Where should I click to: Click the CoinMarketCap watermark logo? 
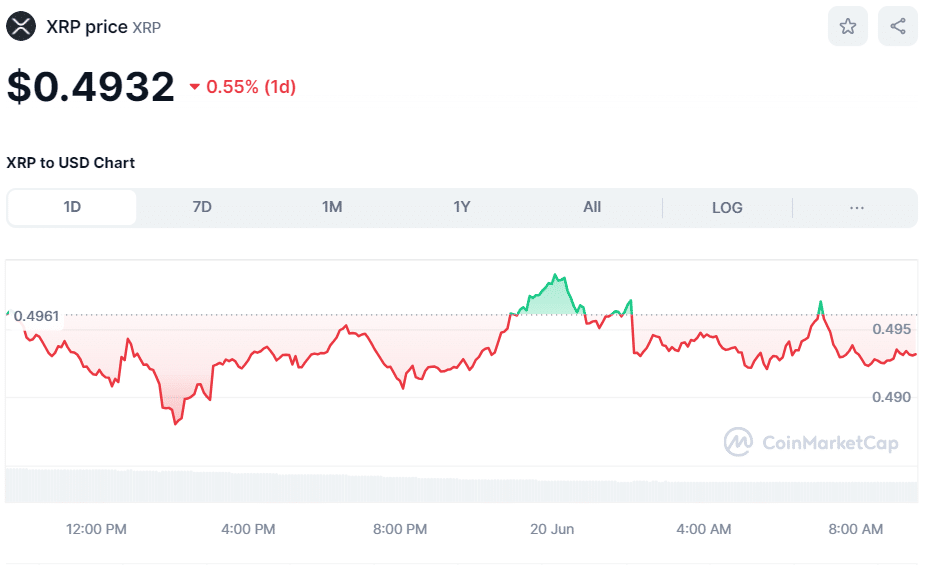click(x=811, y=442)
